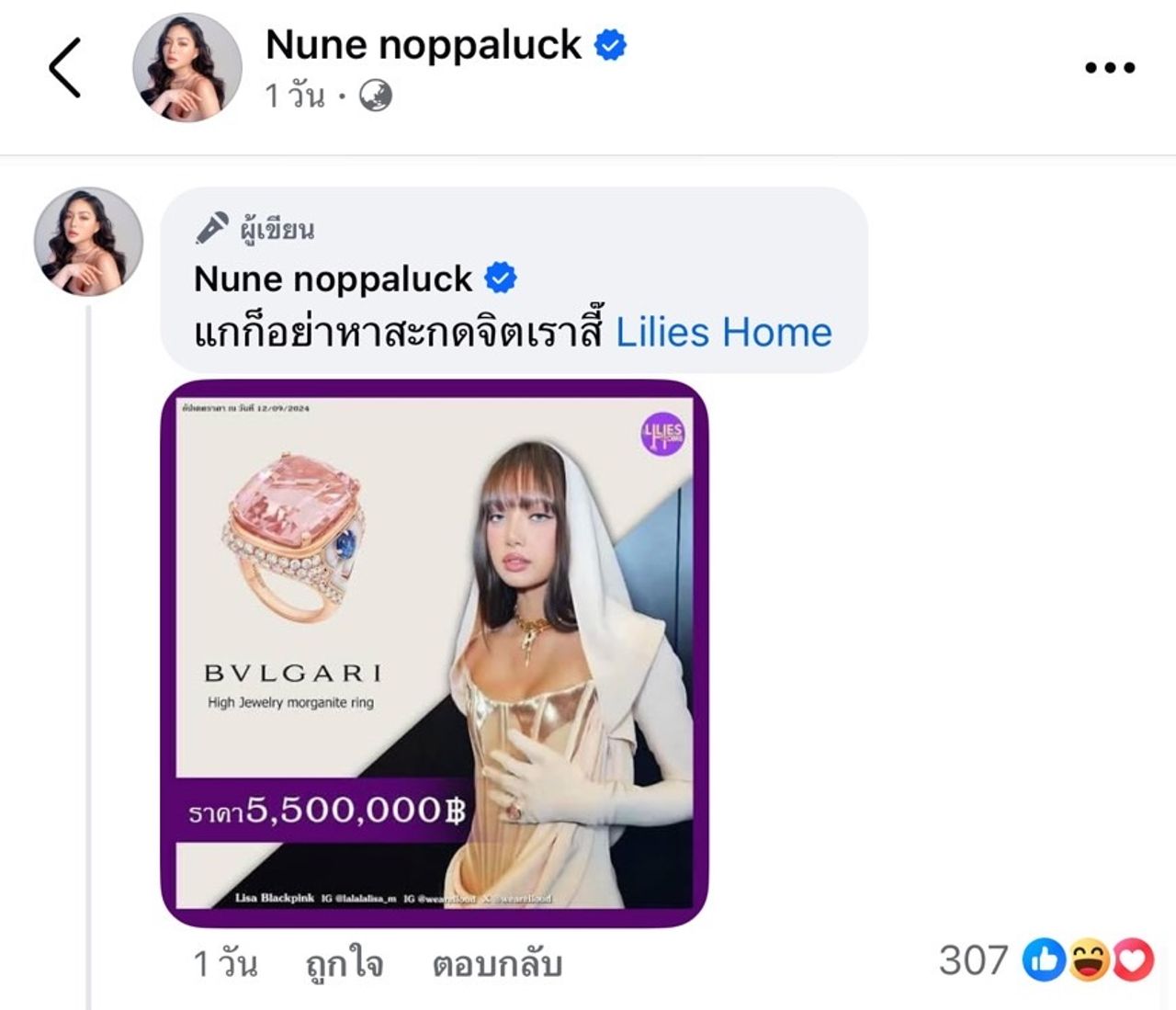
Task: Click the 1 วัน timestamp under comment
Action: tap(225, 964)
